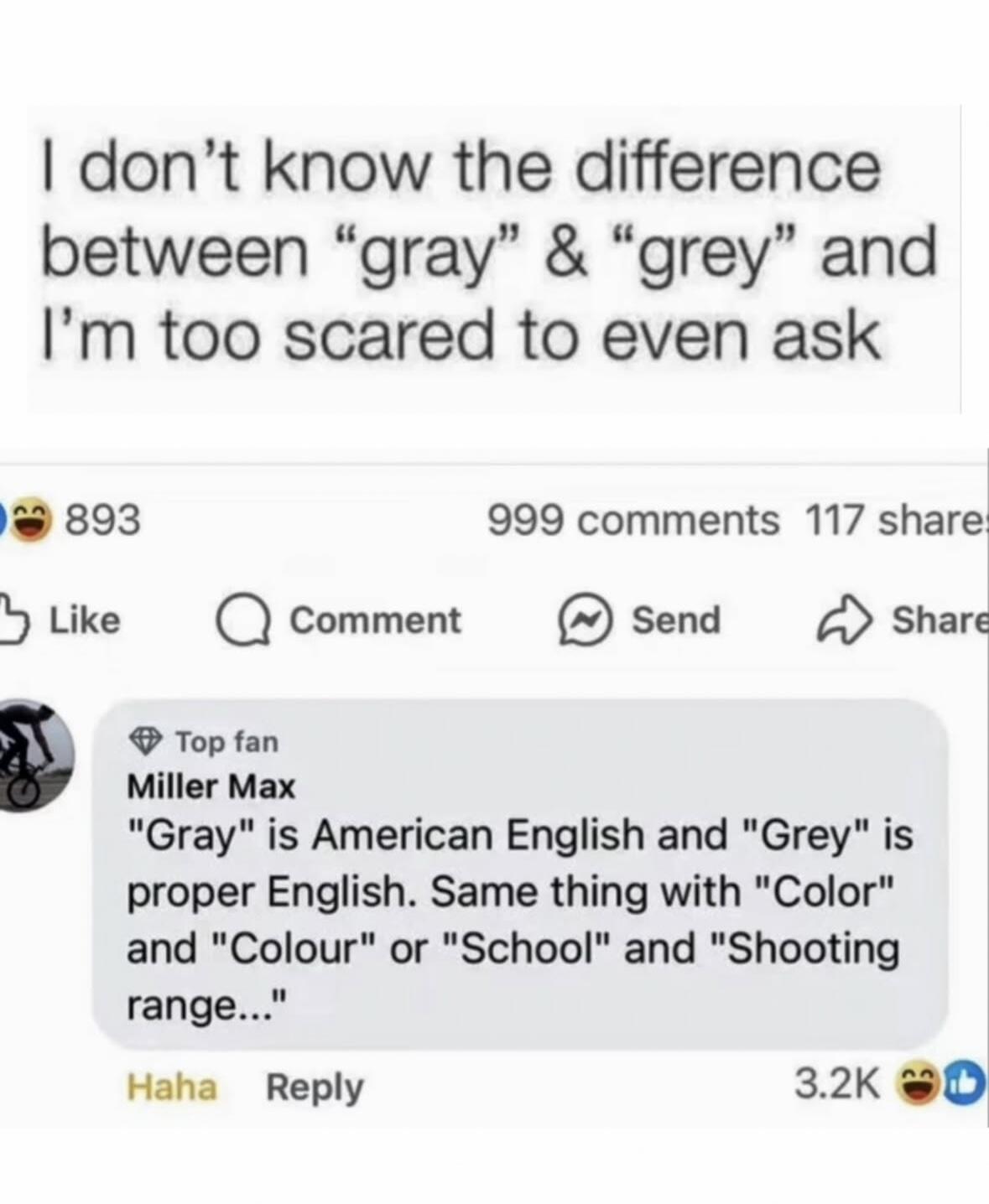989x1204 pixels.
Task: Reply to Miller Max's comment
Action: coord(315,1088)
